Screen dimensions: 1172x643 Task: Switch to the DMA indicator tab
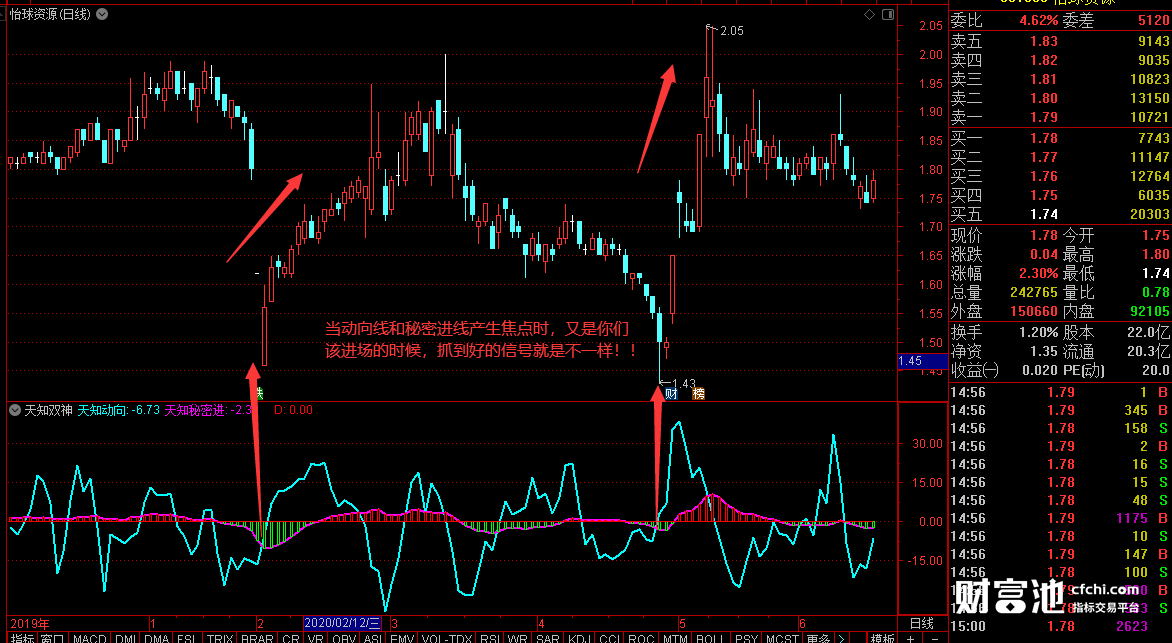[x=156, y=639]
